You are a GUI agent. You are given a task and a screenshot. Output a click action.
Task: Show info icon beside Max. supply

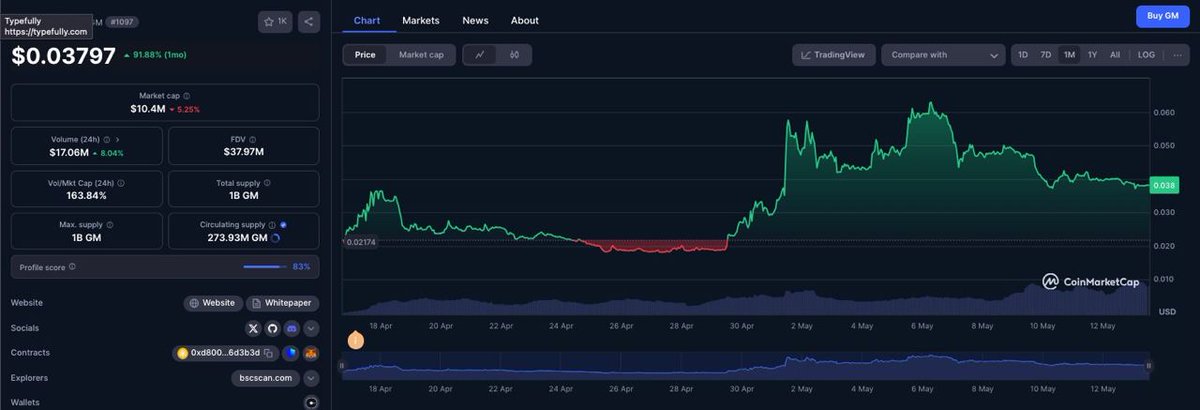pos(110,225)
